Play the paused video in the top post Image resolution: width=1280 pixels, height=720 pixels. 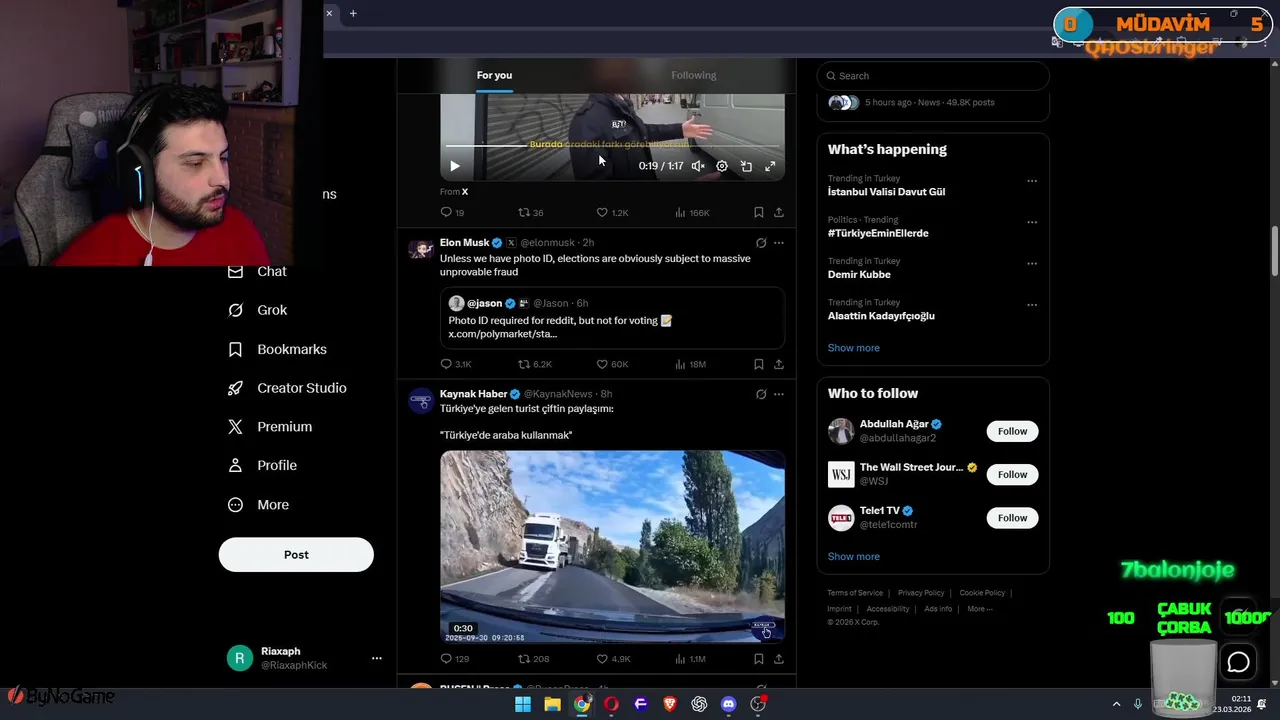(x=454, y=166)
